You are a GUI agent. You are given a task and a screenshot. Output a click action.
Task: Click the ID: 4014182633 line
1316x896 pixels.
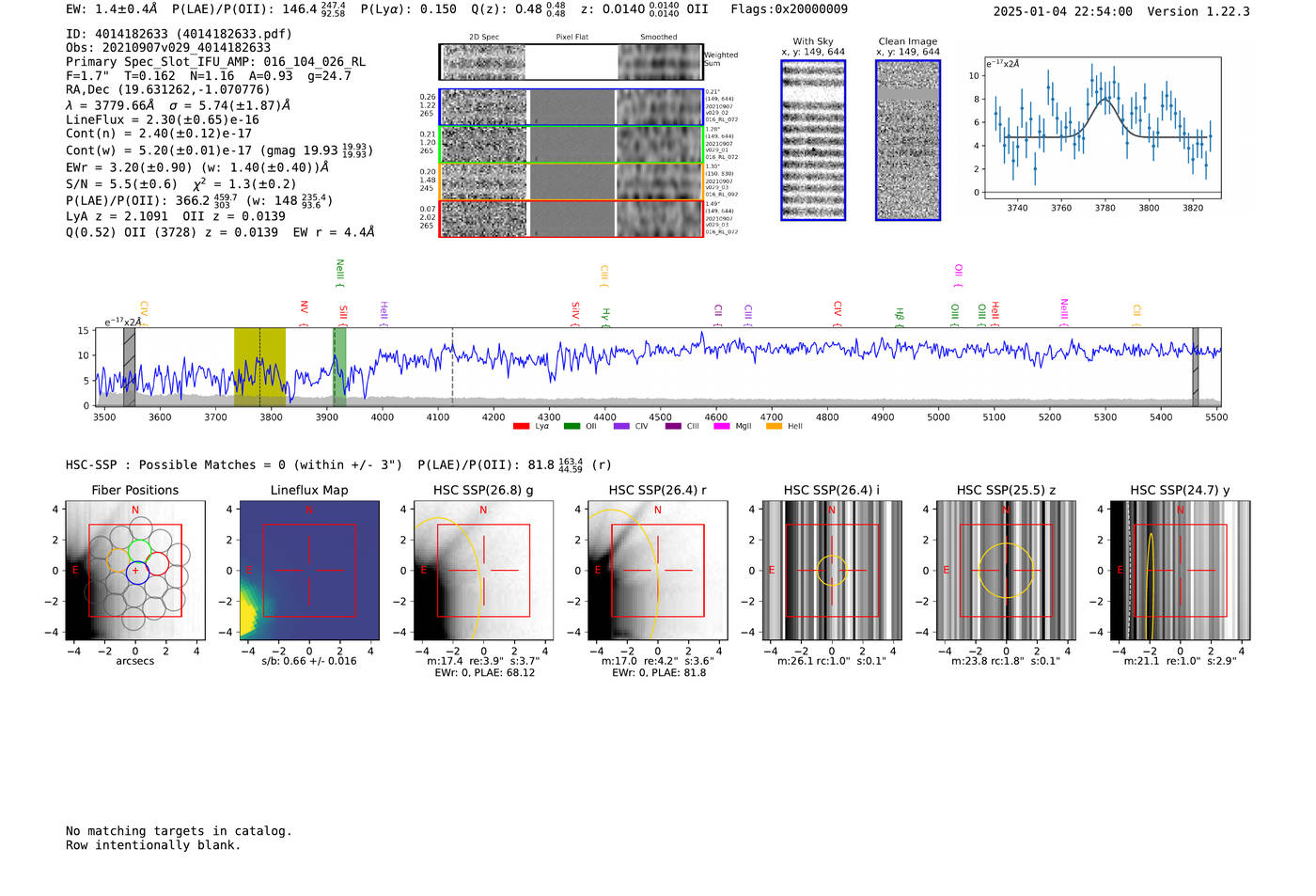click(x=179, y=34)
